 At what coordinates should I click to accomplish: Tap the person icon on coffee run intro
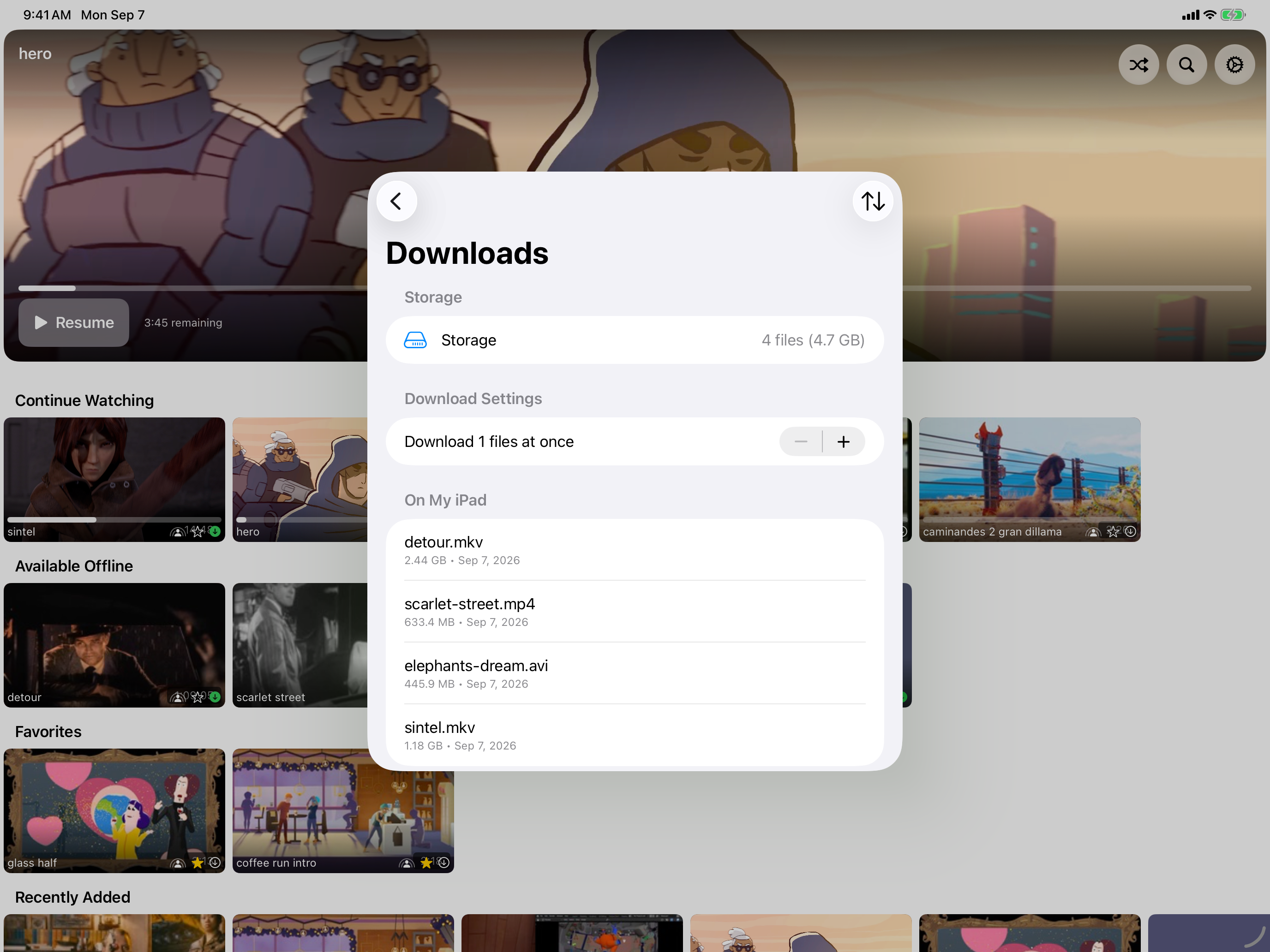(x=407, y=863)
